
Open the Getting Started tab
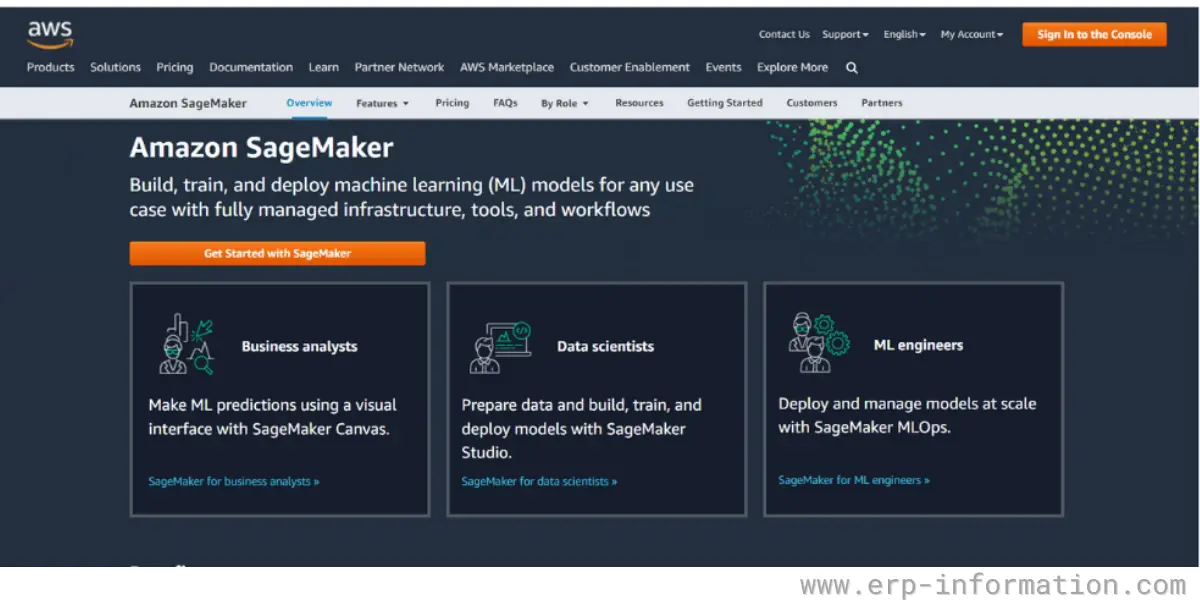tap(724, 103)
